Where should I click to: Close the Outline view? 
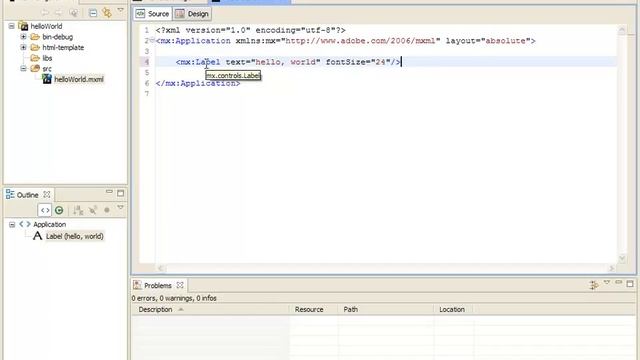click(47, 194)
